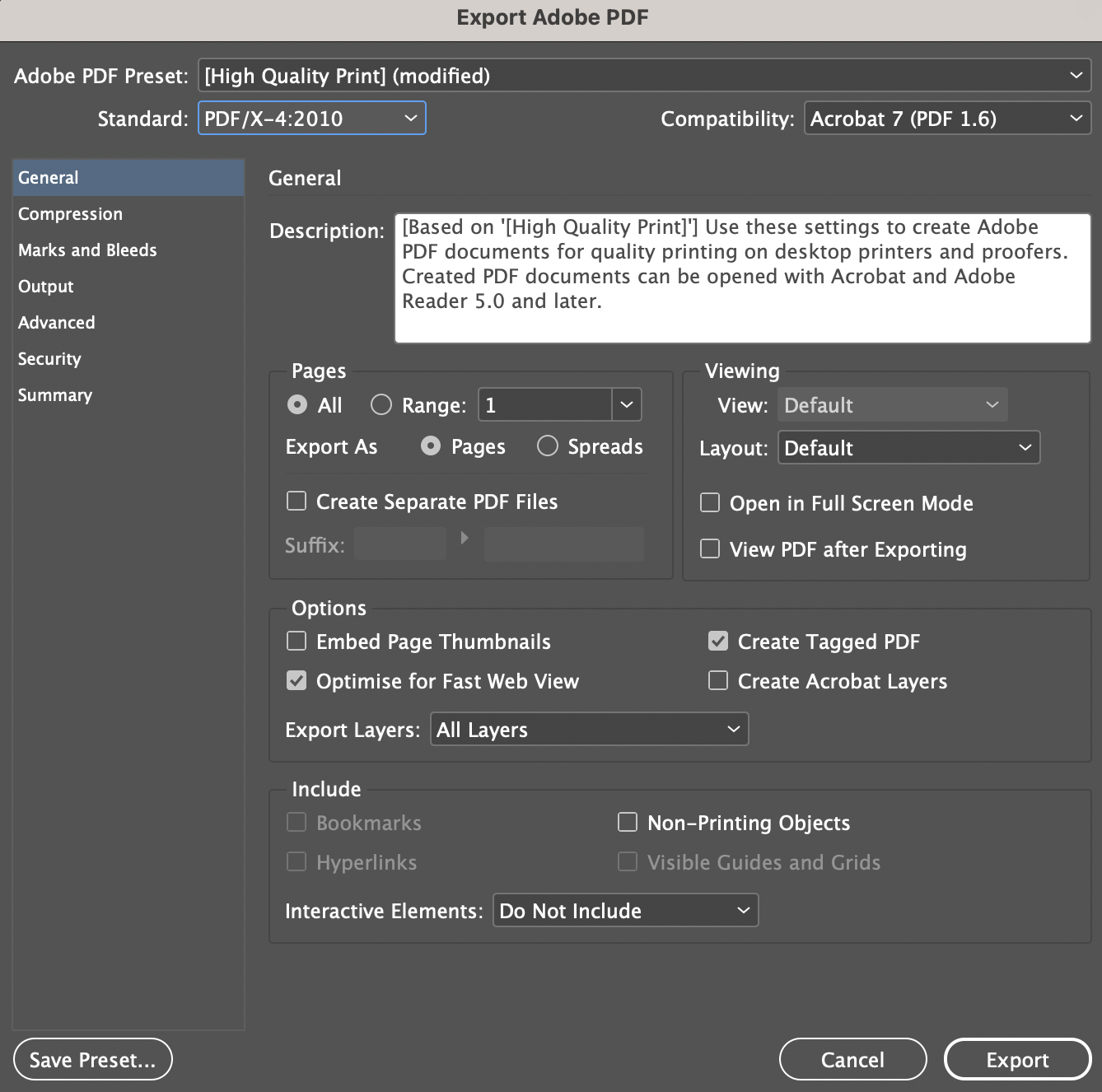Viewport: 1102px width, 1092px height.
Task: Expand the page Range dropdown arrow
Action: pos(626,404)
